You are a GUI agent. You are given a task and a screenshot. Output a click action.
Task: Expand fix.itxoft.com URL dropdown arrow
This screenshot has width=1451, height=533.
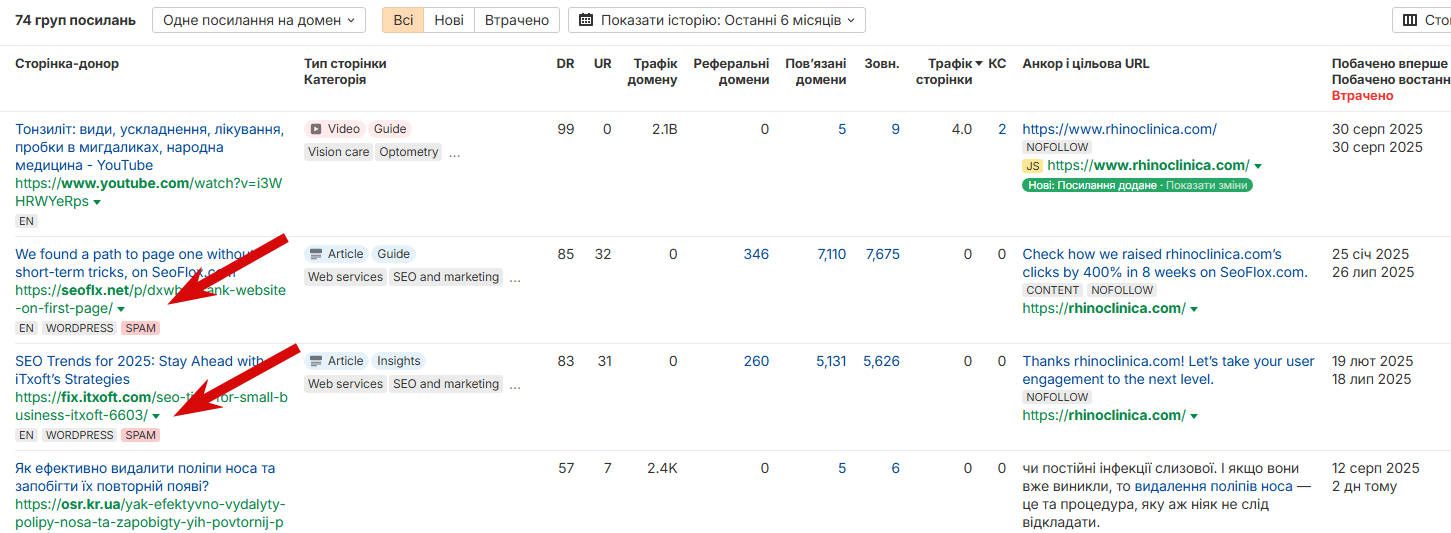tap(156, 416)
